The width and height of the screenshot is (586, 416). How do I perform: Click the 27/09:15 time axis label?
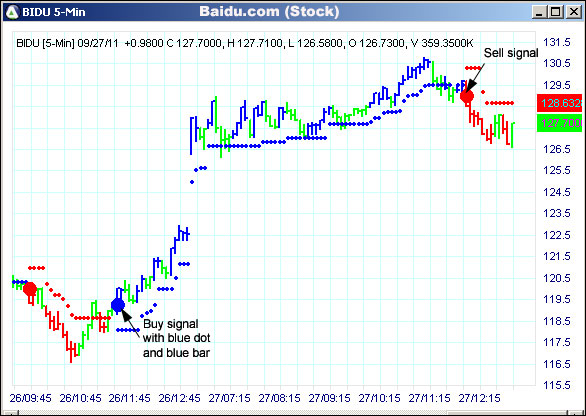tap(330, 398)
